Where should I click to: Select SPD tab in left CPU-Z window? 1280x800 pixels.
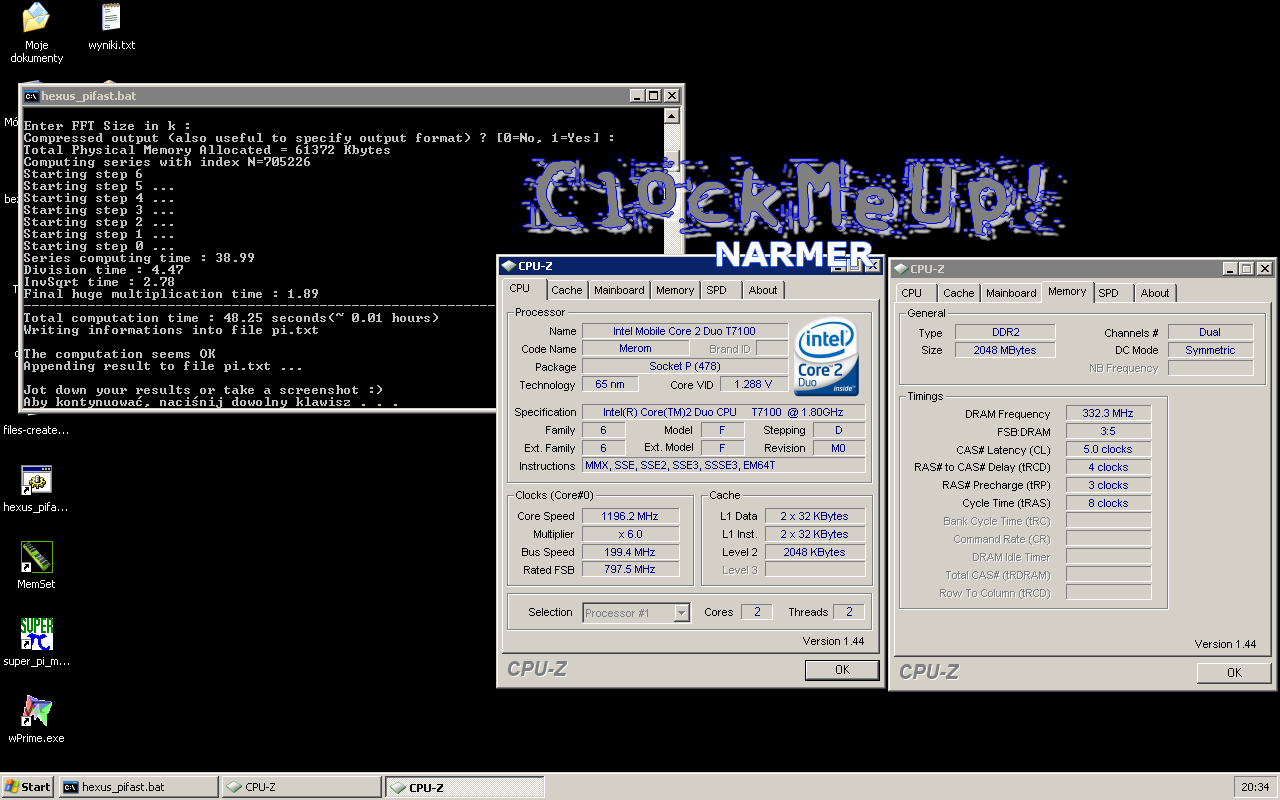pos(720,290)
